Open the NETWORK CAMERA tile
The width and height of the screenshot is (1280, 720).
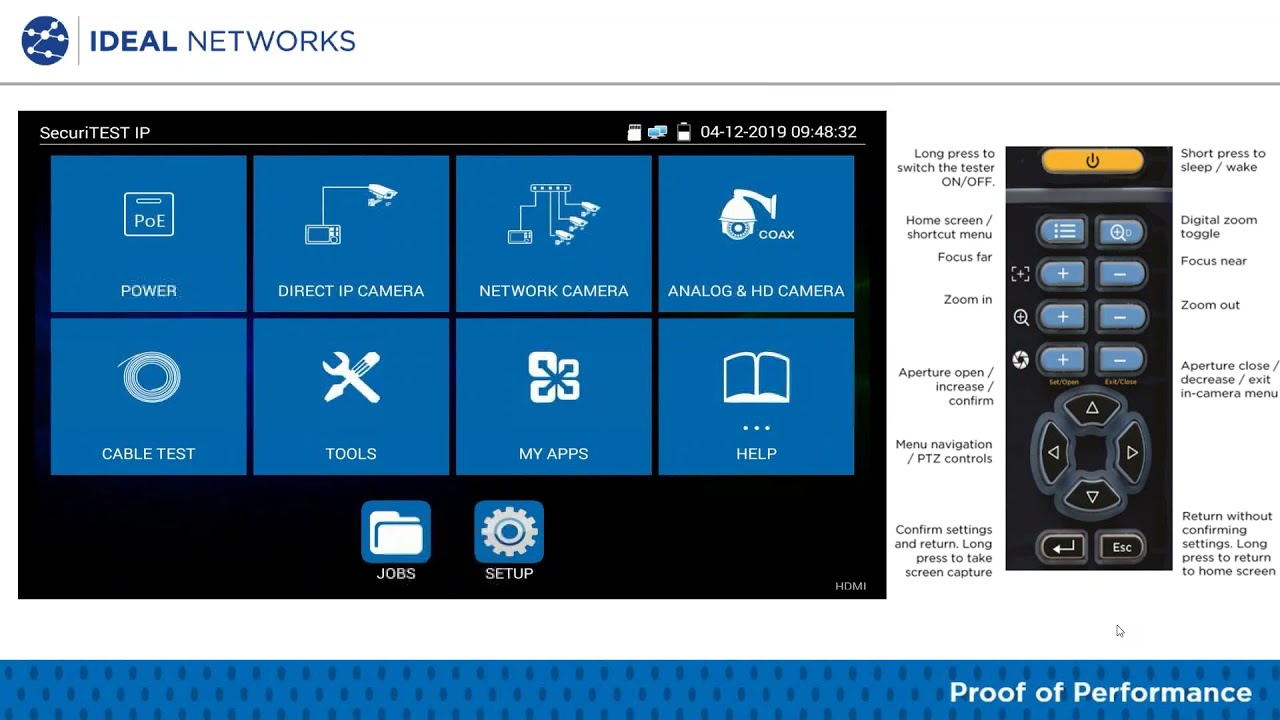coord(553,233)
